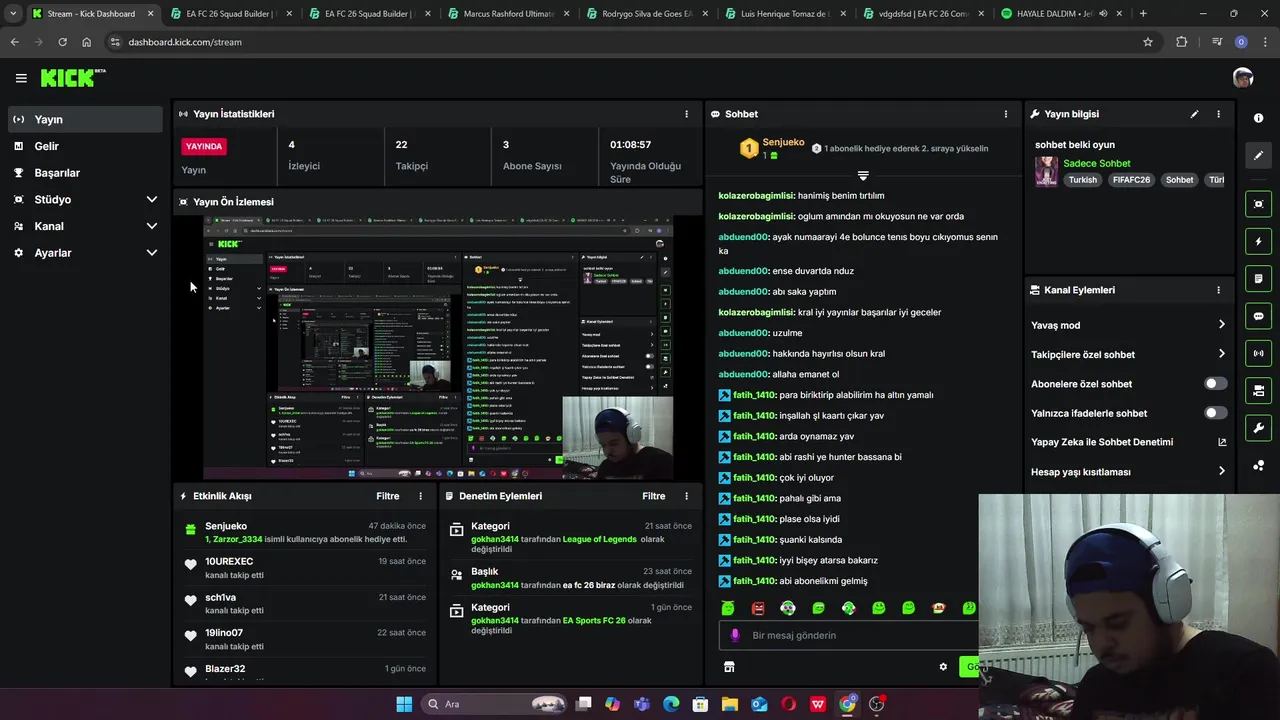This screenshot has width=1280, height=720.
Task: Open Denetim Eylemleri three-dot menu
Action: click(x=686, y=496)
